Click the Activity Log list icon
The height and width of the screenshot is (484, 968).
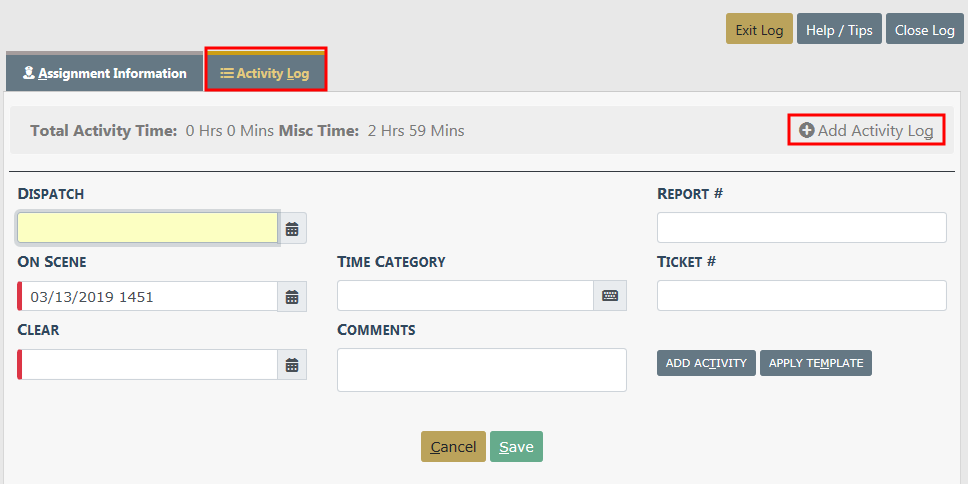click(227, 73)
